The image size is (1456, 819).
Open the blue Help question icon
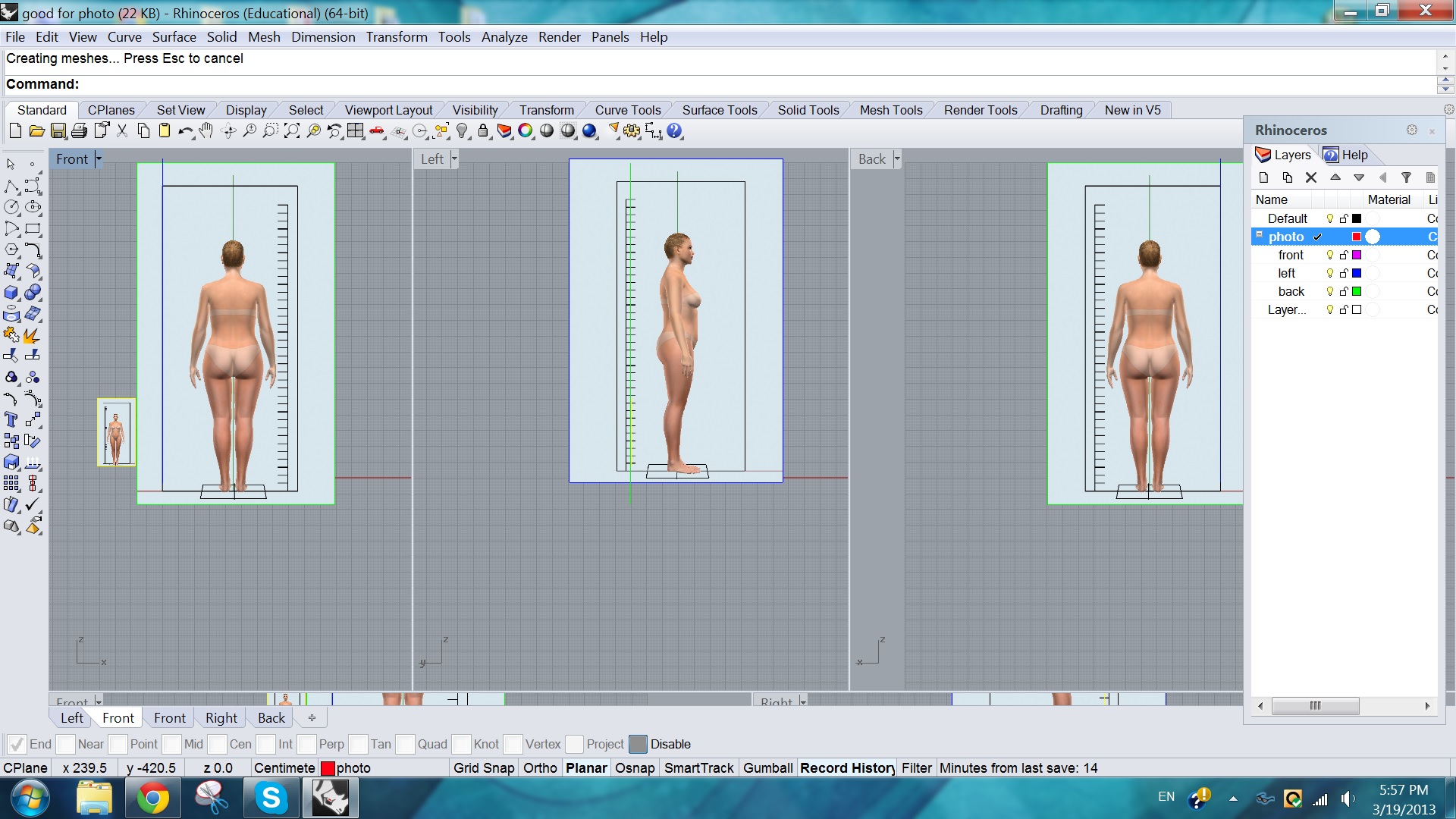pyautogui.click(x=674, y=131)
